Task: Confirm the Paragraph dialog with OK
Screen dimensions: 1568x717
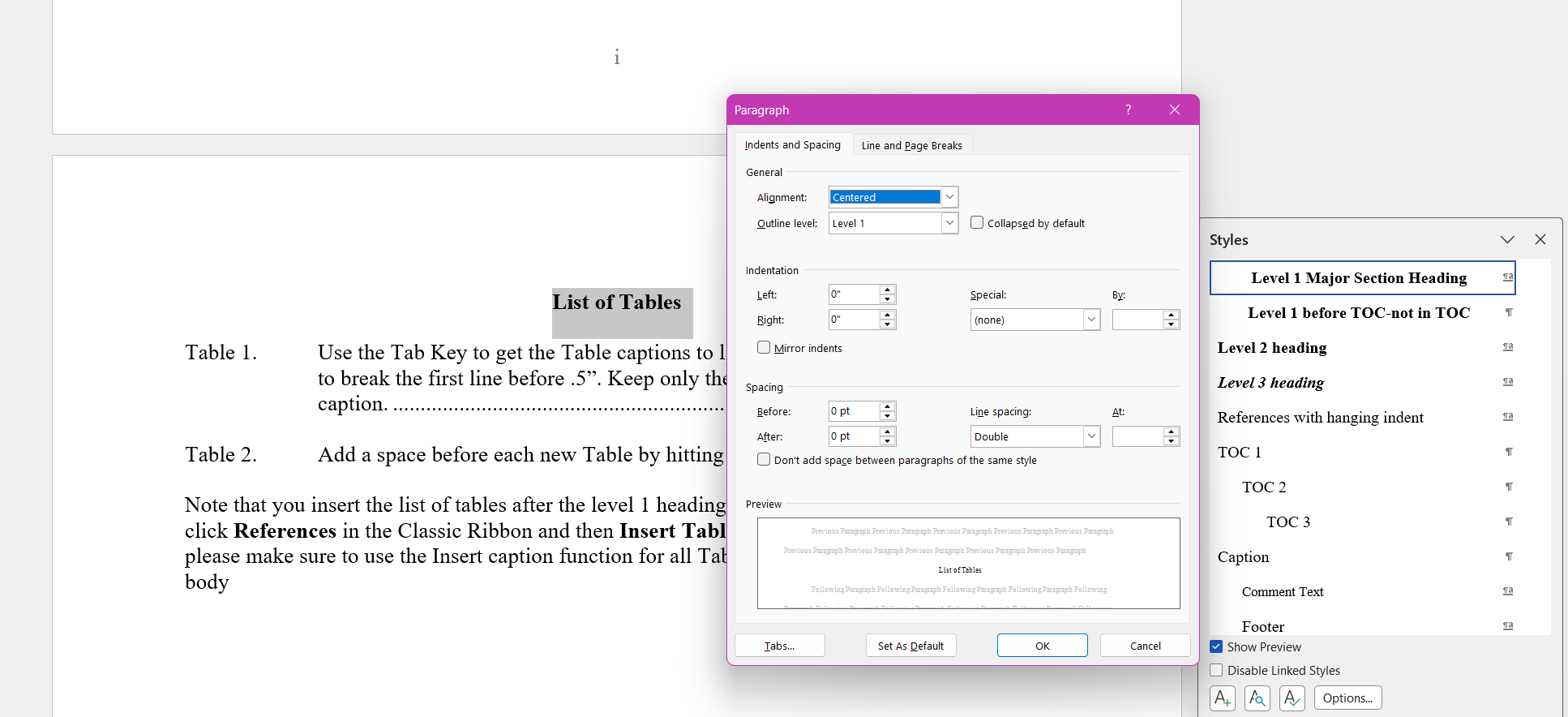Action: [x=1043, y=646]
